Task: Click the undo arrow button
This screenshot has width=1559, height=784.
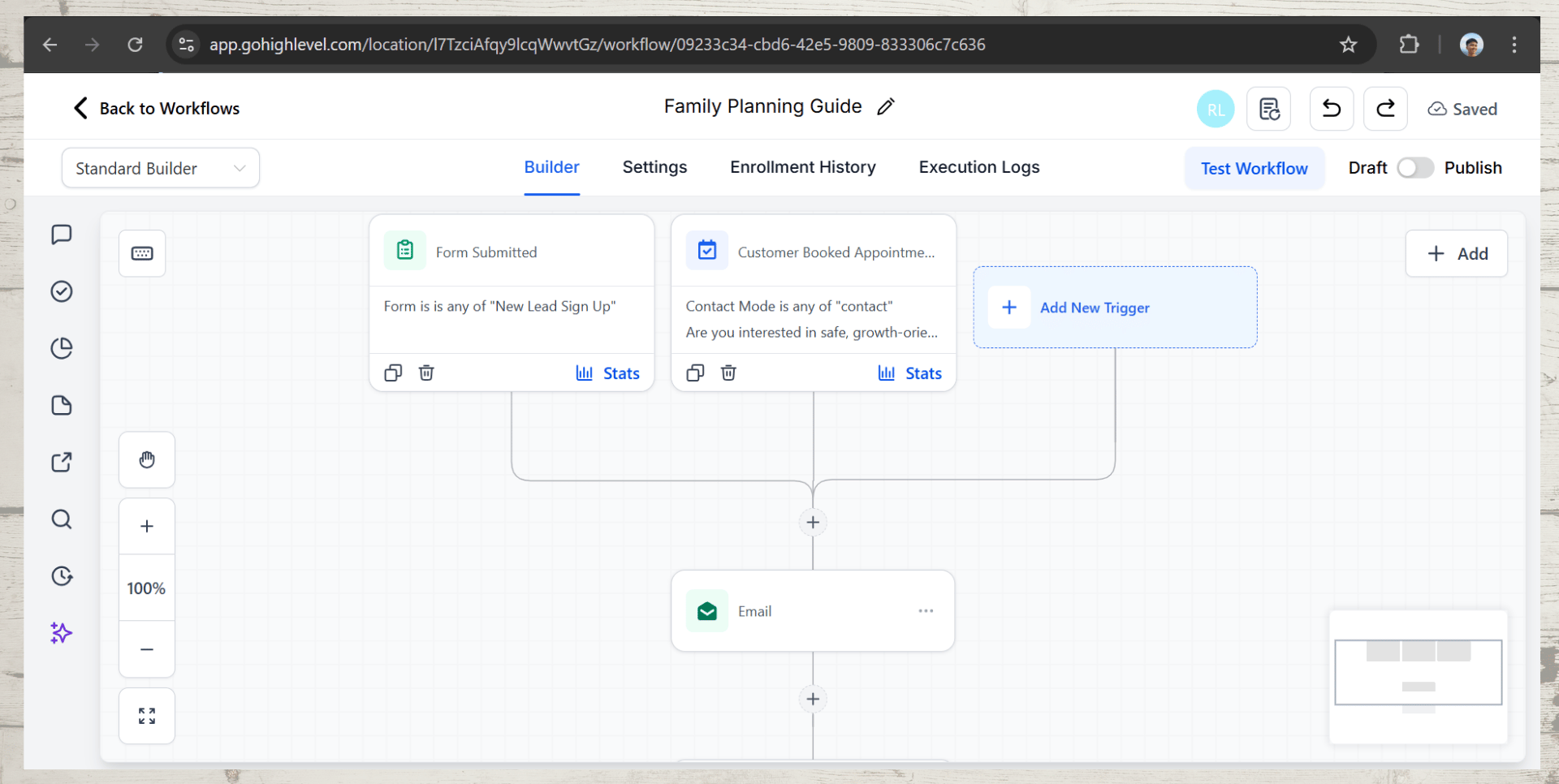Action: tap(1331, 109)
